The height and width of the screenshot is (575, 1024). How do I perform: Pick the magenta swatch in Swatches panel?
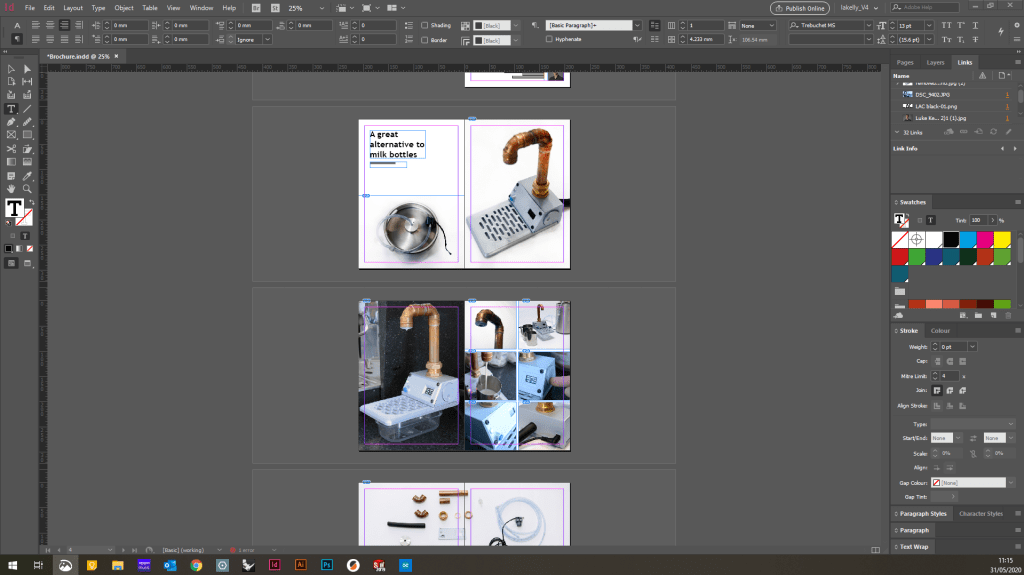[987, 239]
